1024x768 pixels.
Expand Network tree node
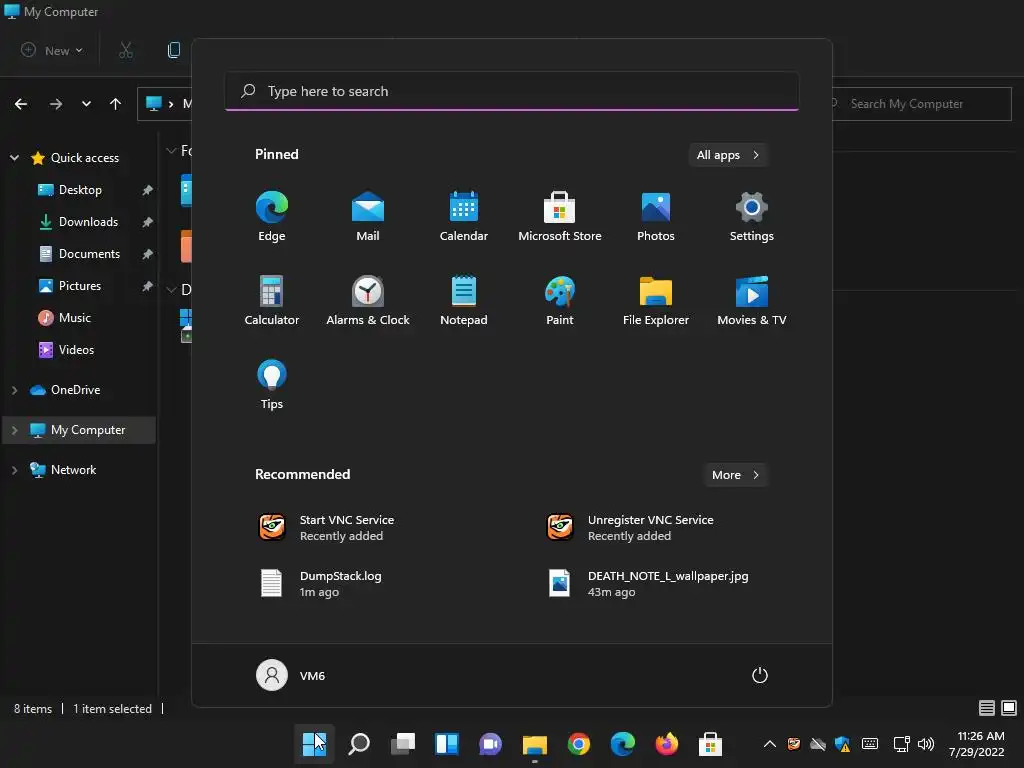point(14,470)
